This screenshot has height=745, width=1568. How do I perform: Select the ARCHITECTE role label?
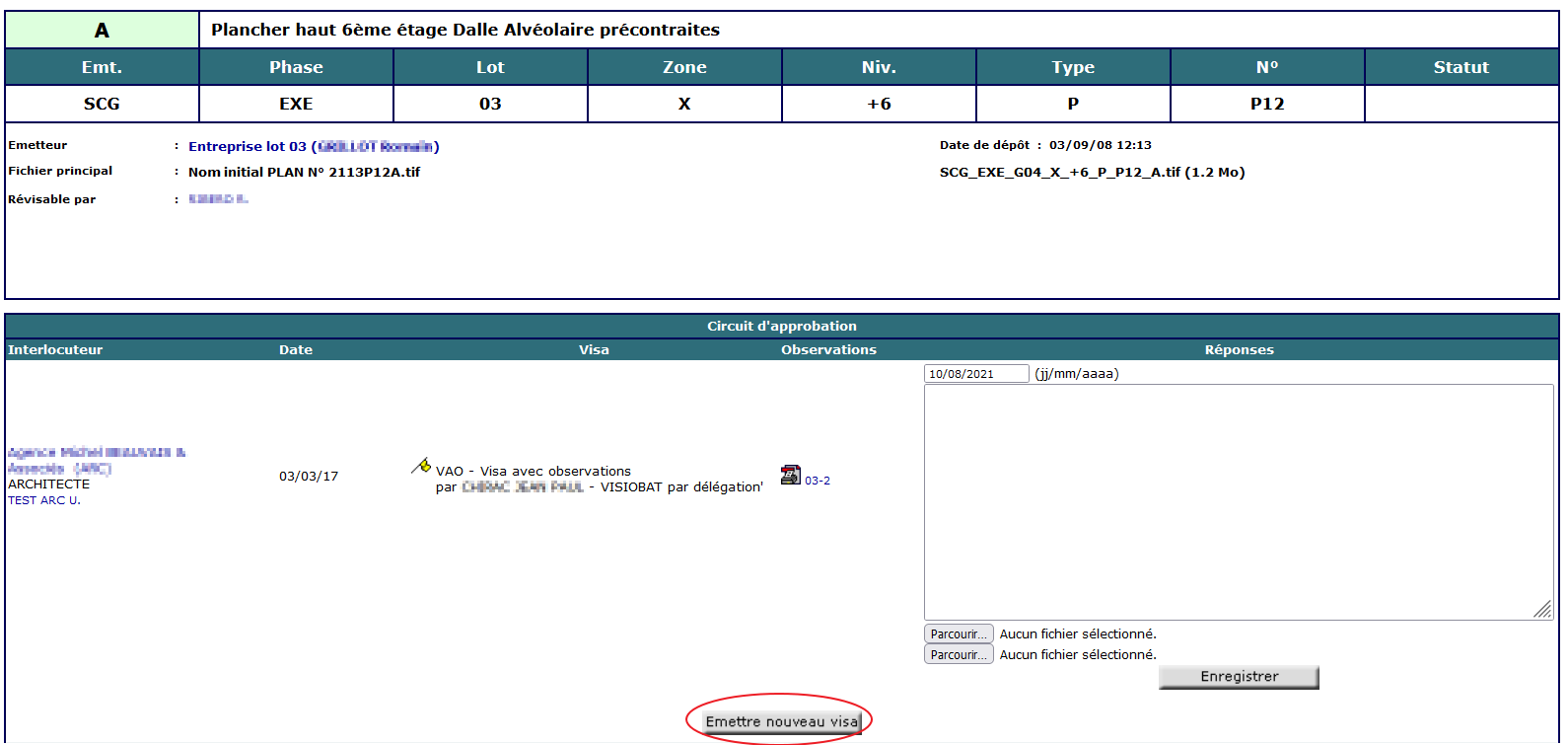pyautogui.click(x=48, y=484)
